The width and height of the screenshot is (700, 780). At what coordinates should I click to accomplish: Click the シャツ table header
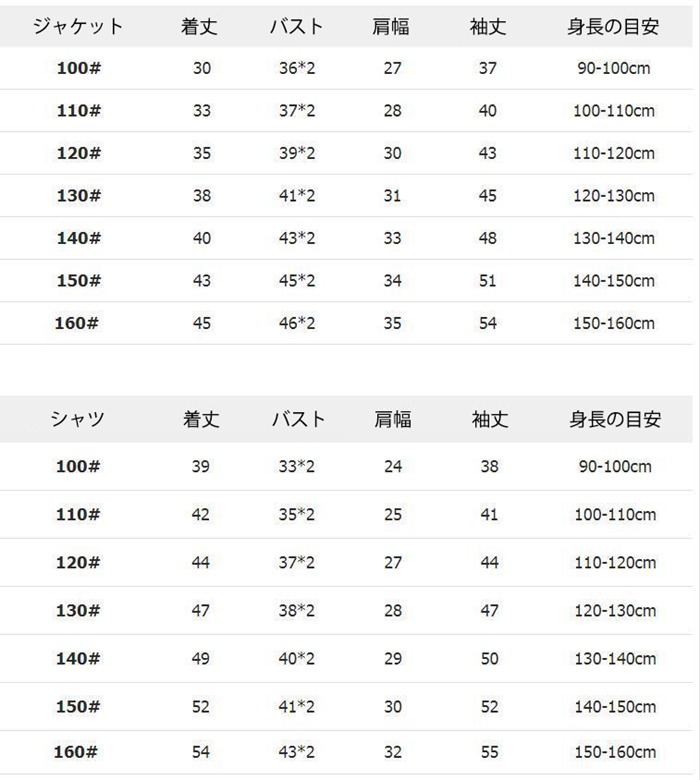point(78,420)
